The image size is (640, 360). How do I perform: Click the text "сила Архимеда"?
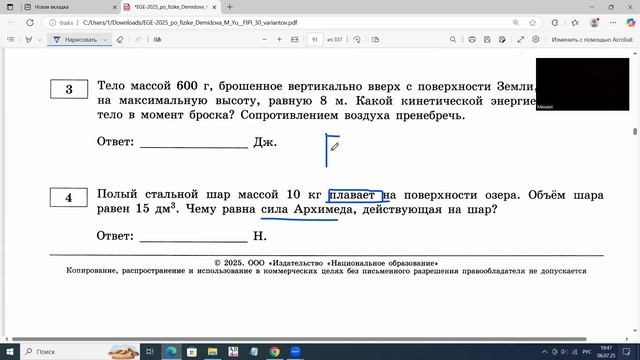[x=307, y=209]
